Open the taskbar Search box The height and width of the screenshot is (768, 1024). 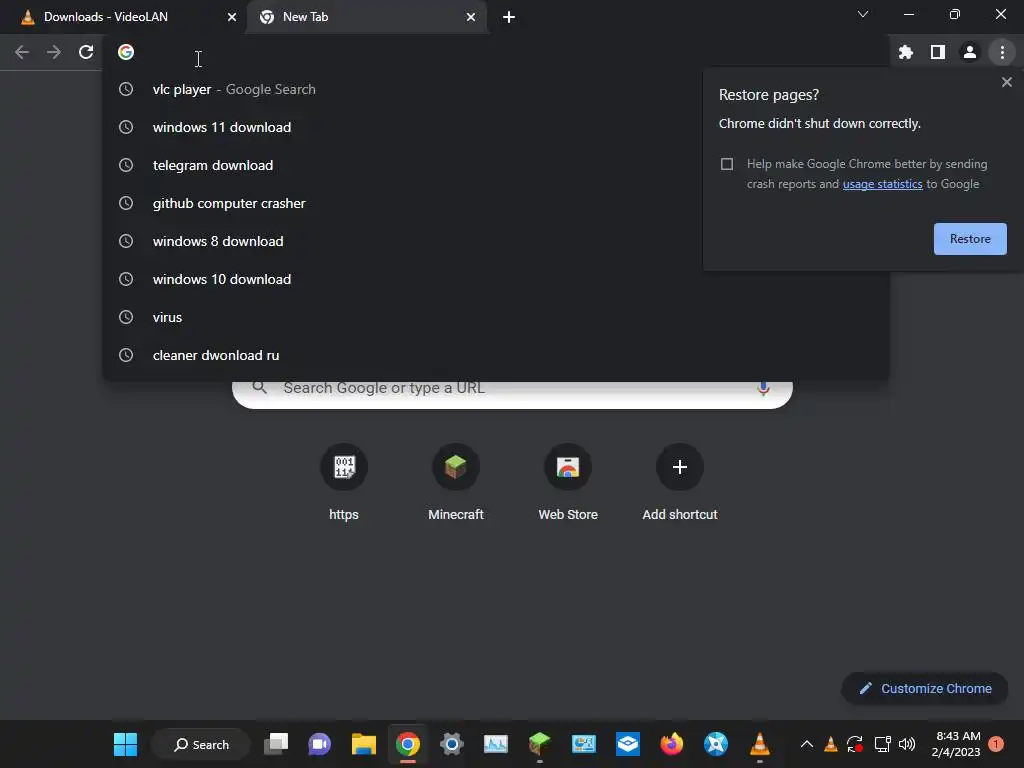point(200,744)
